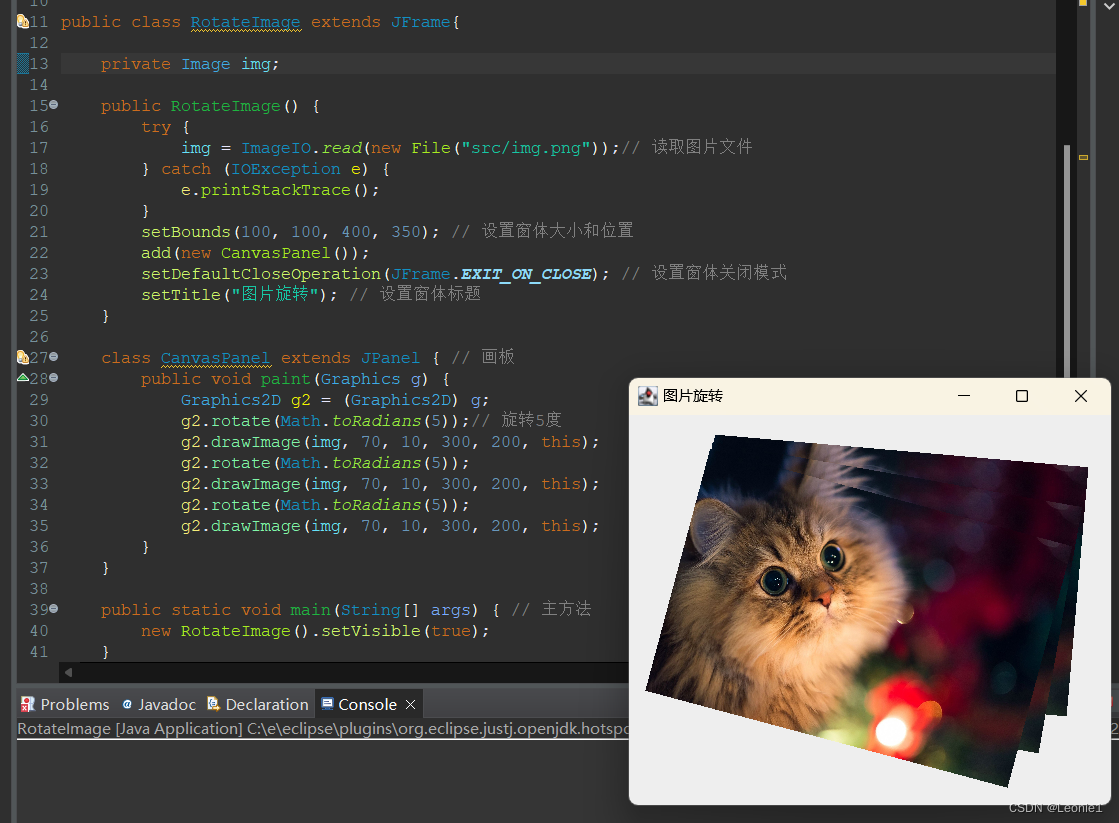Open the chevron dropdown at editor top right
The height and width of the screenshot is (823, 1119).
(x=1109, y=8)
